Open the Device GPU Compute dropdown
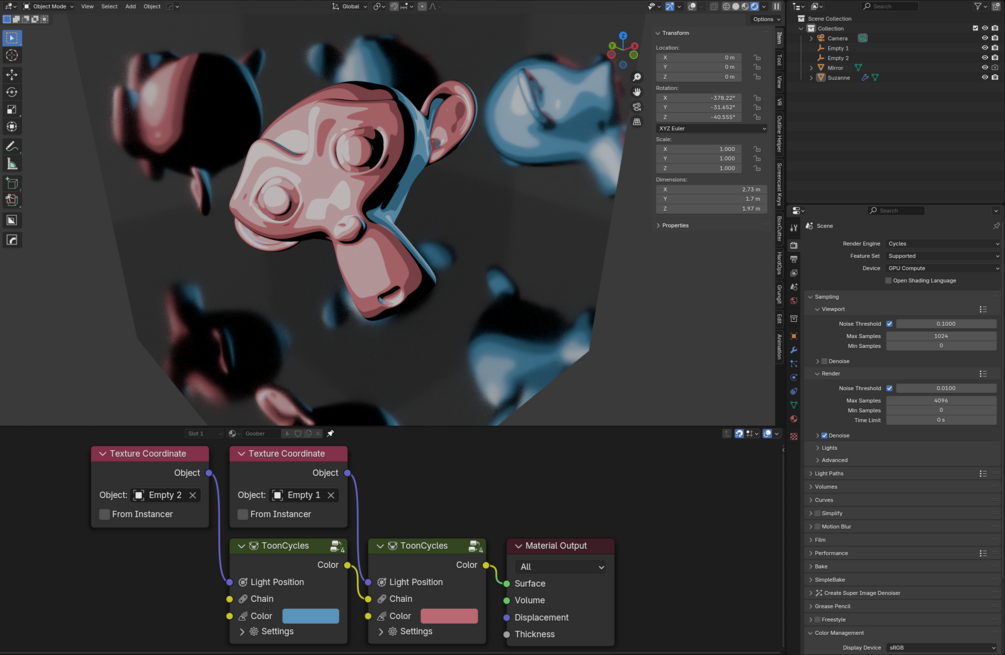 pos(943,269)
